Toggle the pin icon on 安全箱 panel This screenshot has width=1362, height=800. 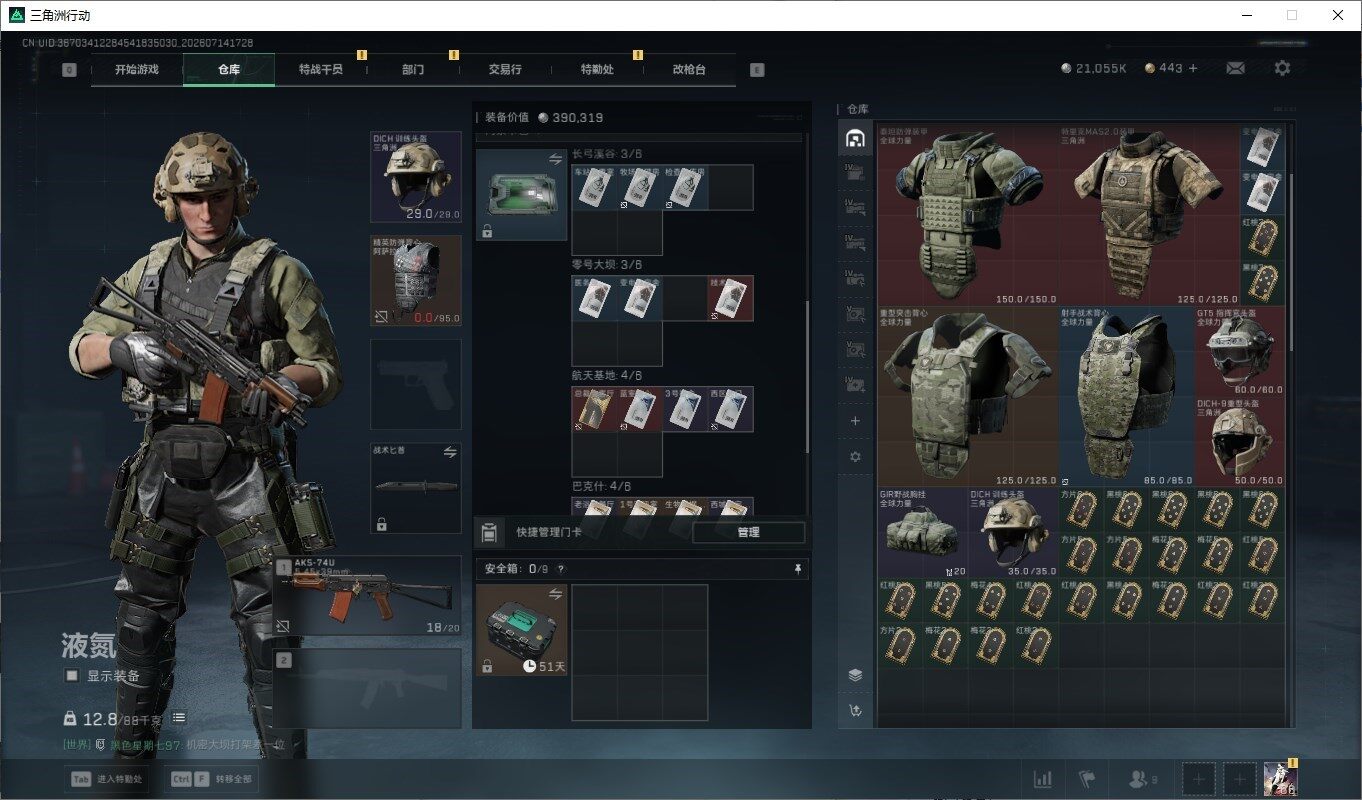pos(797,569)
